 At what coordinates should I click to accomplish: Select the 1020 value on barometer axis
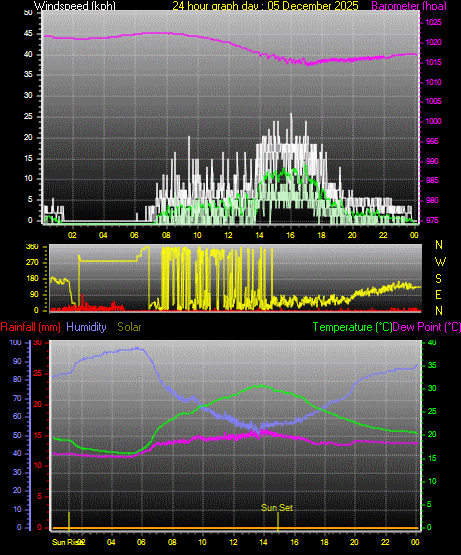[x=433, y=42]
